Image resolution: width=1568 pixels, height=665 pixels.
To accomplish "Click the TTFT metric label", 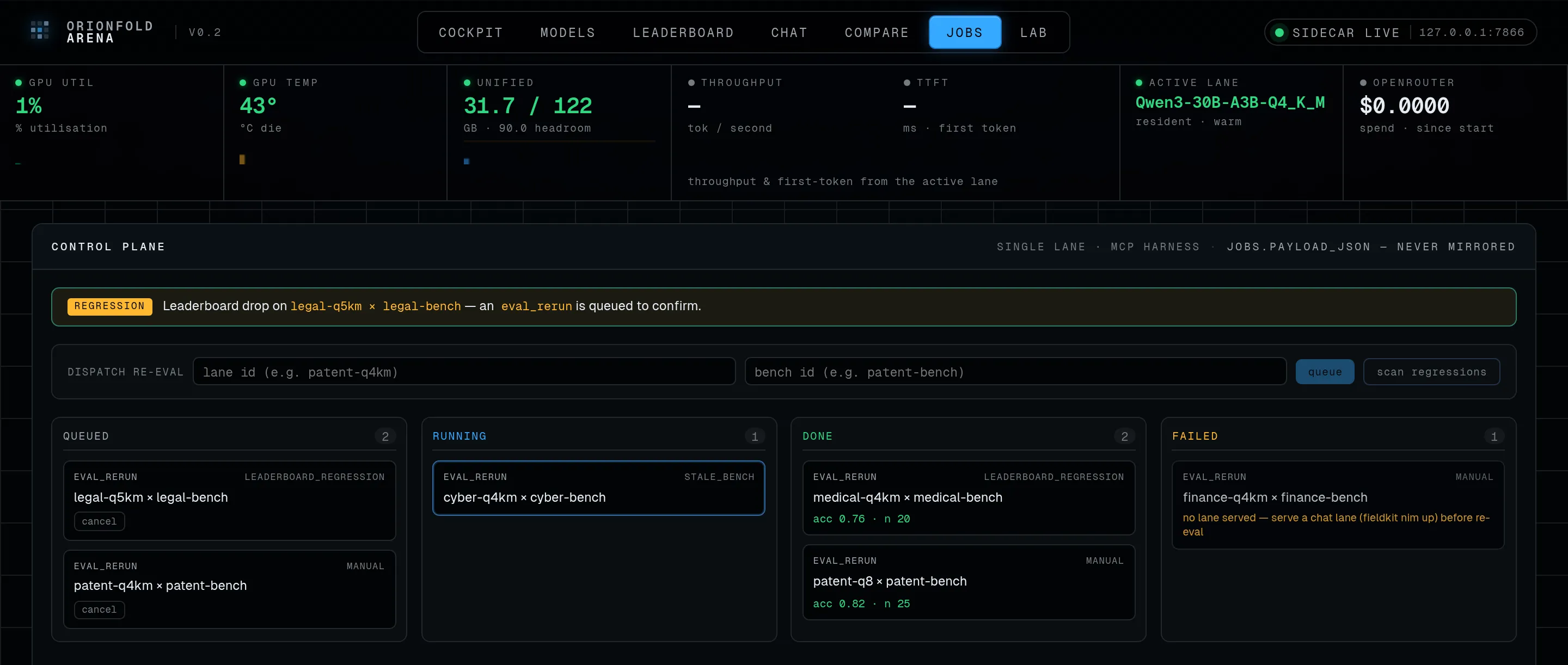I will [x=932, y=83].
